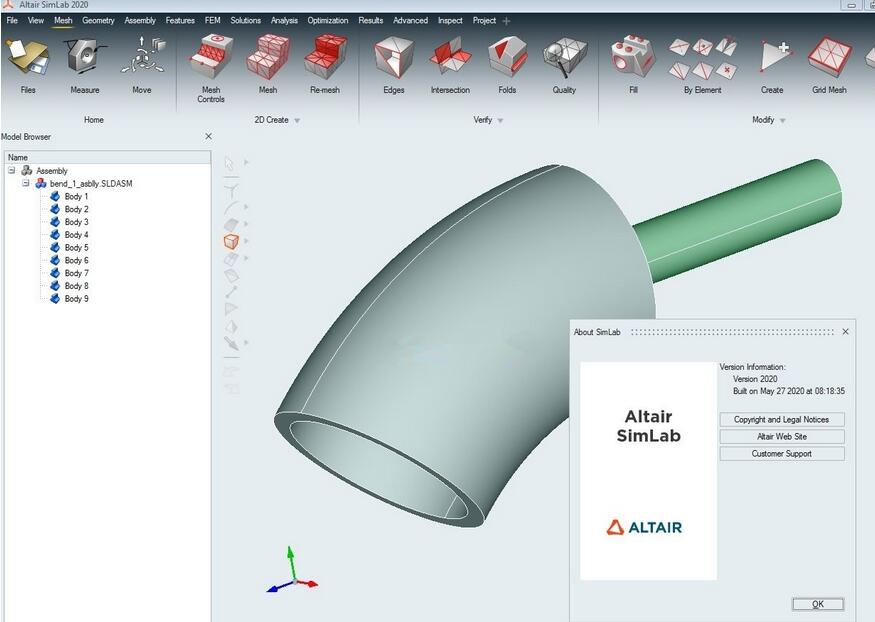
Task: Select Body 6 in the model tree
Action: click(76, 261)
